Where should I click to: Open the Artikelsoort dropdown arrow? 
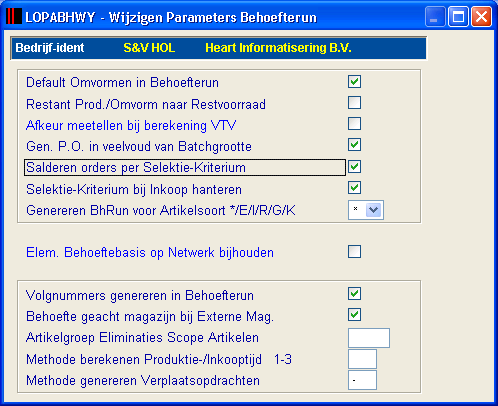[373, 210]
